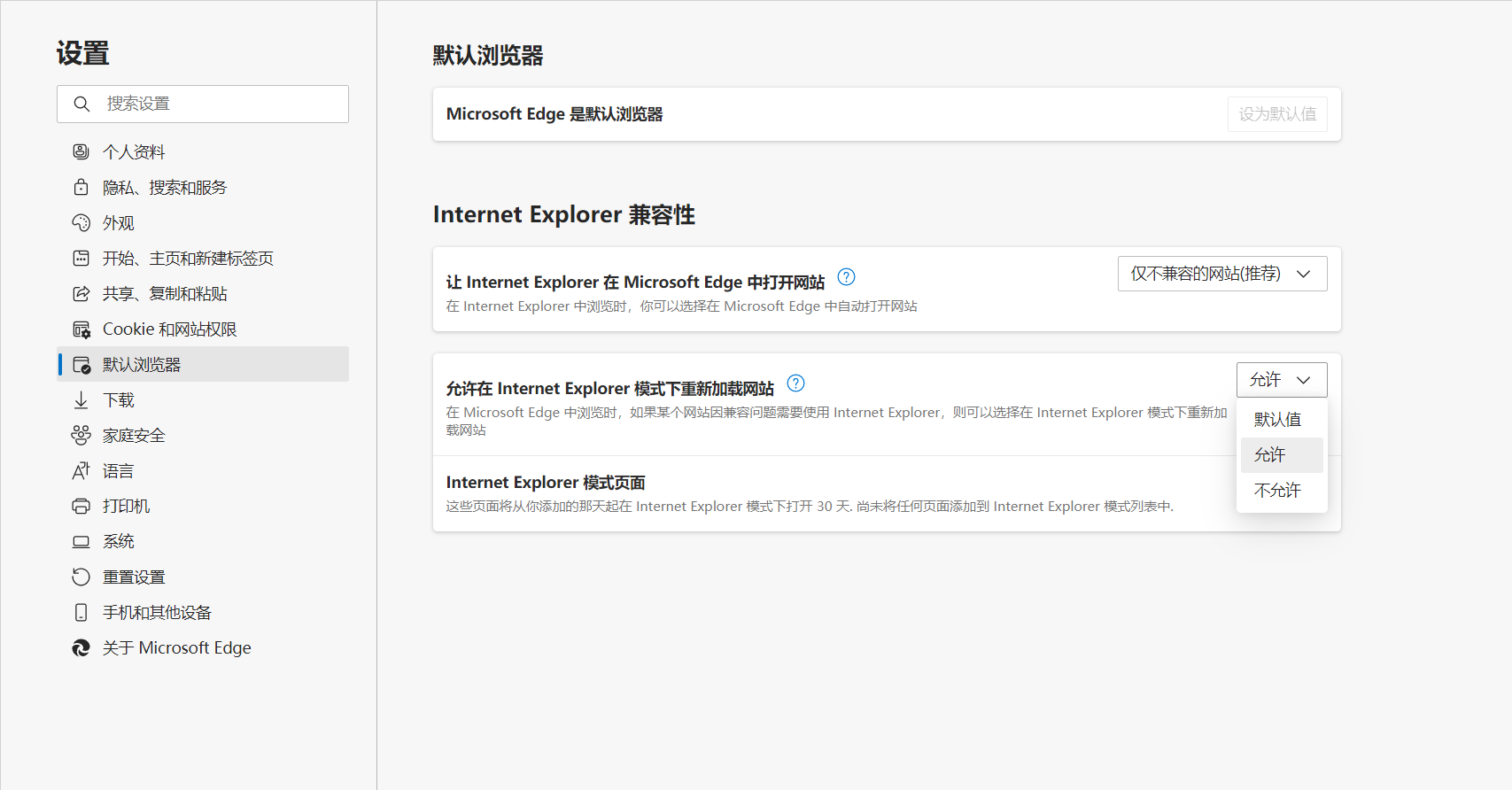Navigate to 共享、复制和粘贴 settings
Viewport: 1512px width, 790px height.
point(203,293)
